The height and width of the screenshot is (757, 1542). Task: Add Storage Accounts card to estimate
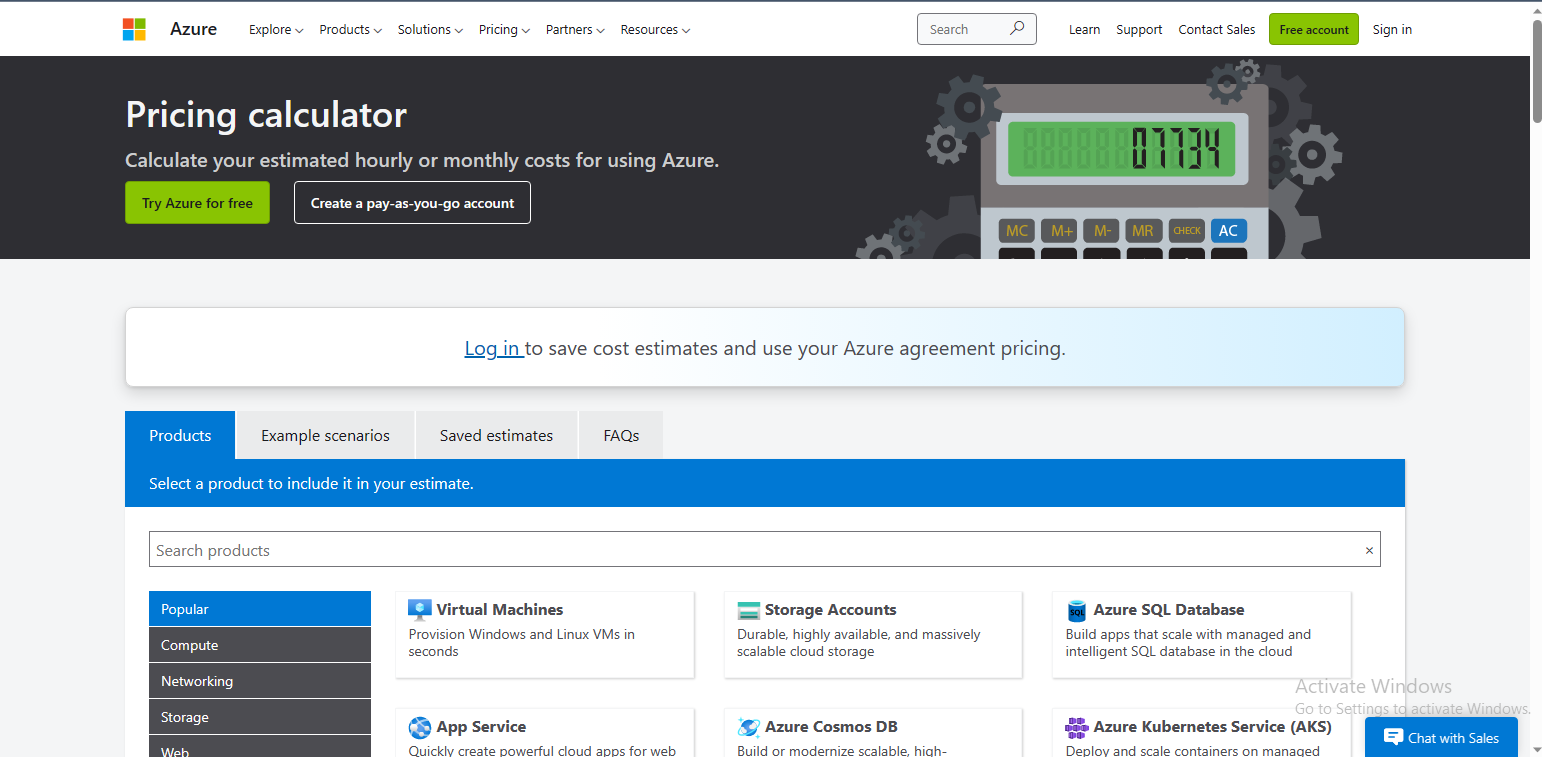(873, 634)
